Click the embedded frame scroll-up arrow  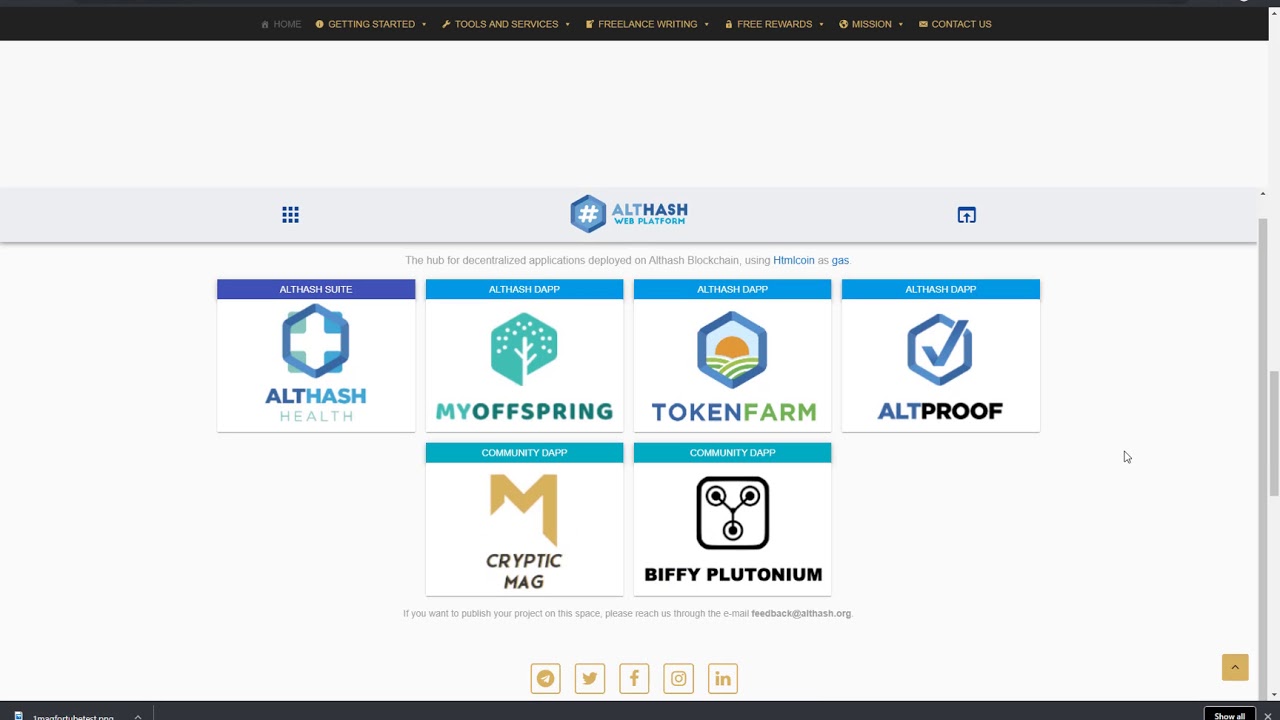(x=1263, y=193)
